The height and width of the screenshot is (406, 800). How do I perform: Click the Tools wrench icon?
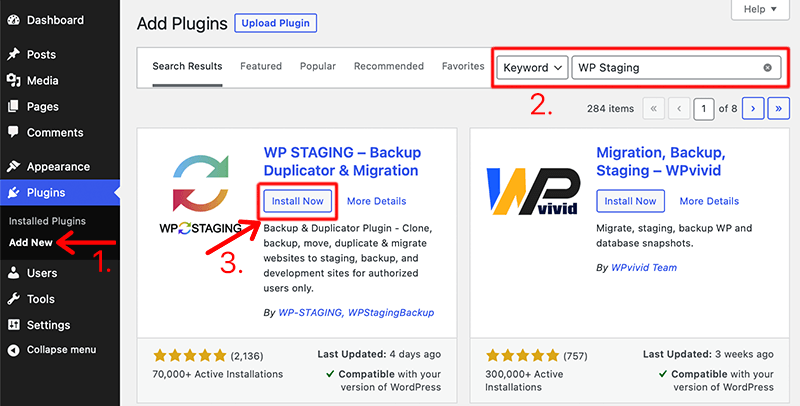(14, 299)
